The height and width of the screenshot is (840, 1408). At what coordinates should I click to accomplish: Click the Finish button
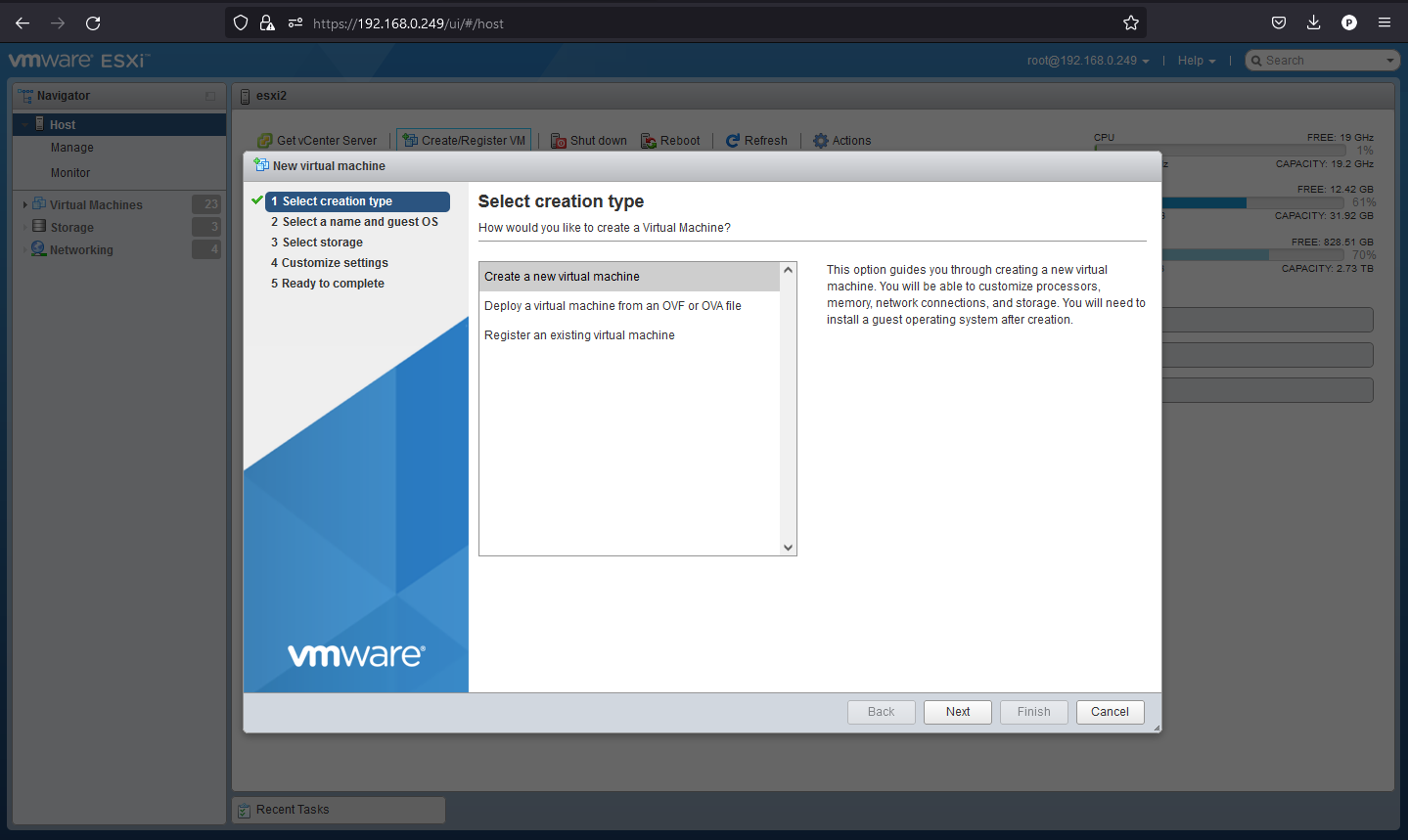tap(1034, 712)
